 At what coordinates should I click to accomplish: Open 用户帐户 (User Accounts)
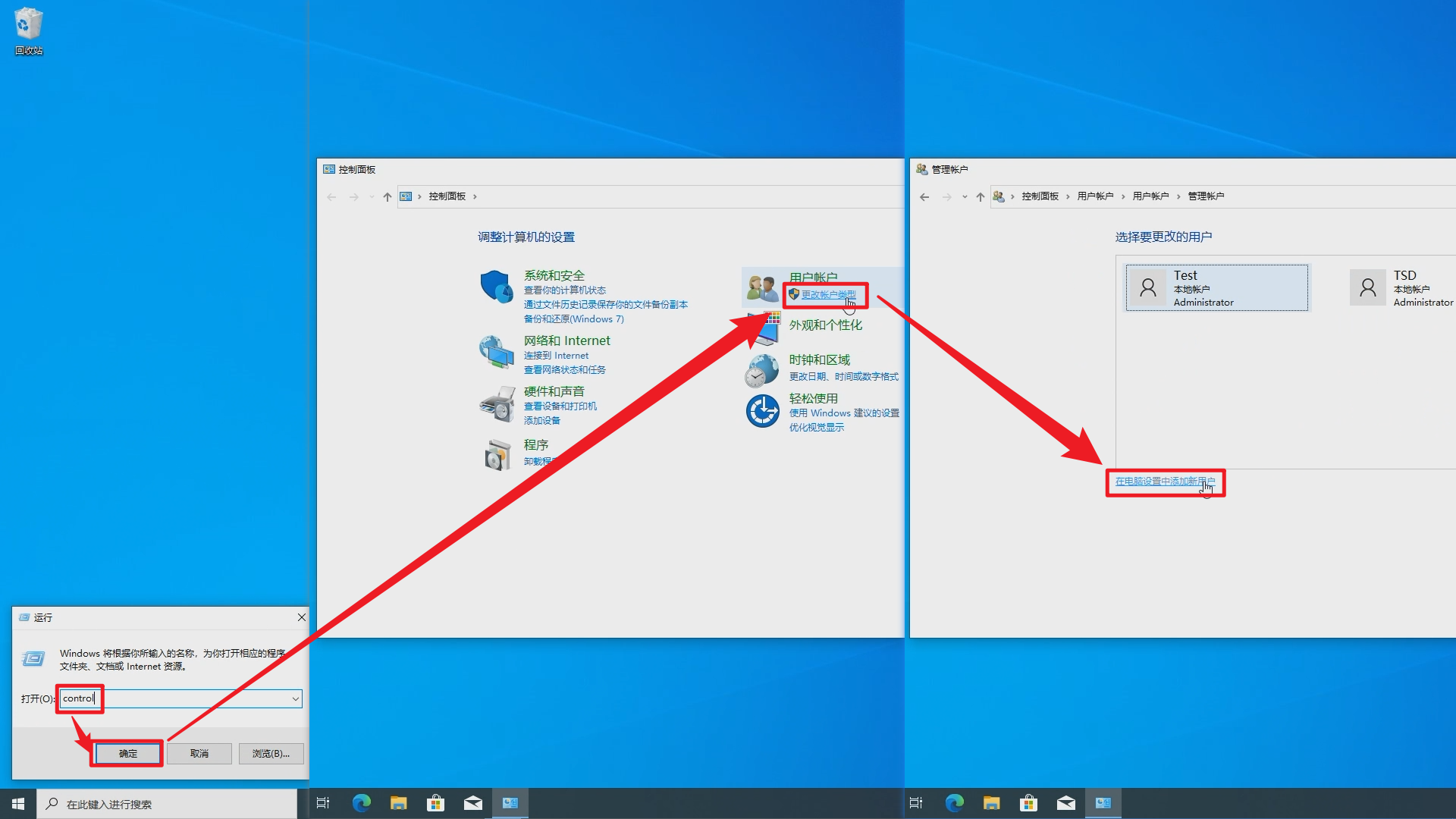(x=815, y=277)
